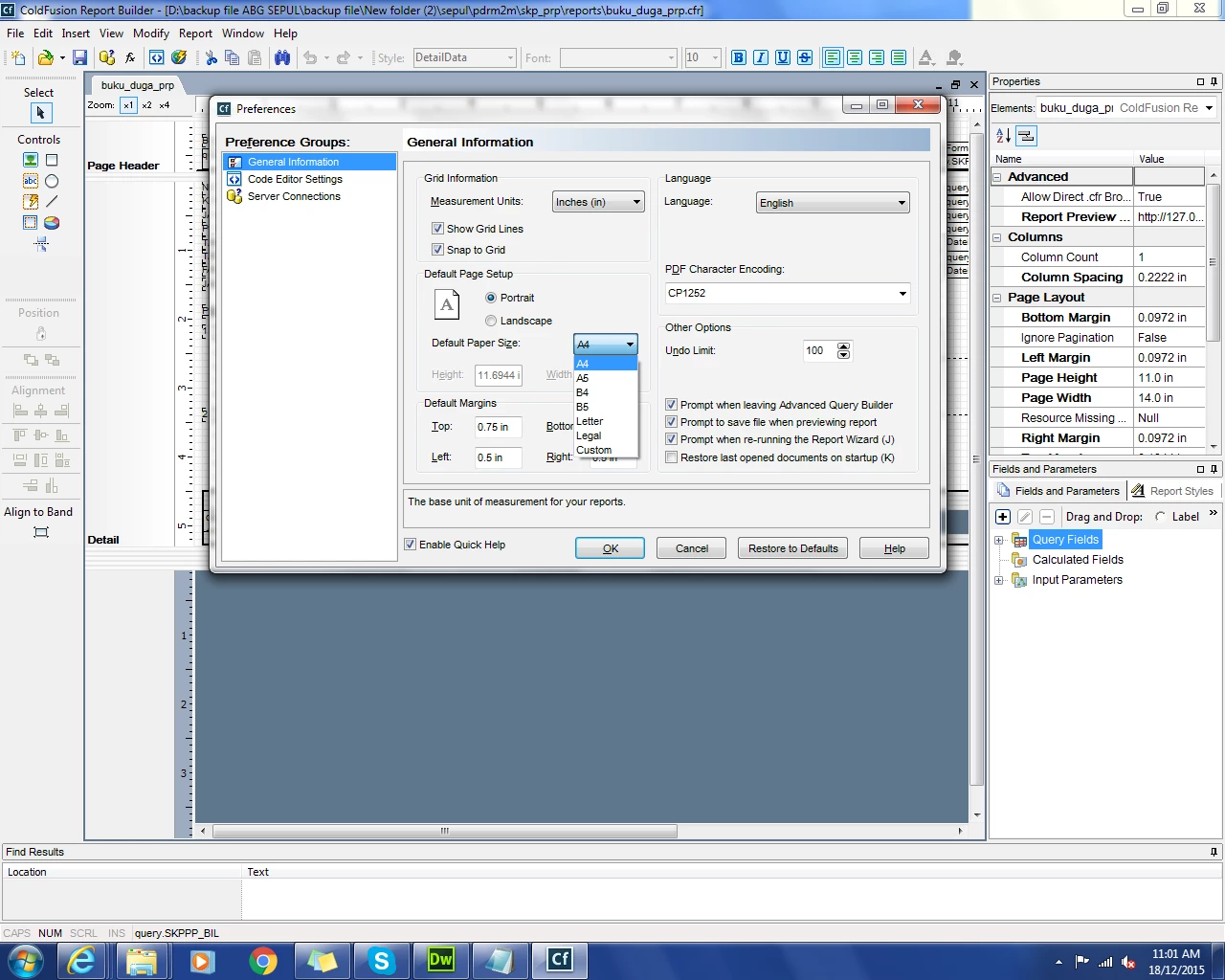Toggle Underline formatting in the toolbar
Screen dimensions: 1225x980
click(x=783, y=57)
